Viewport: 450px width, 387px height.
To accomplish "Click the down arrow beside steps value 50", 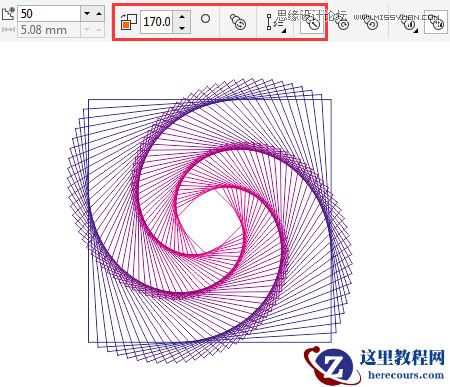I will (87, 14).
